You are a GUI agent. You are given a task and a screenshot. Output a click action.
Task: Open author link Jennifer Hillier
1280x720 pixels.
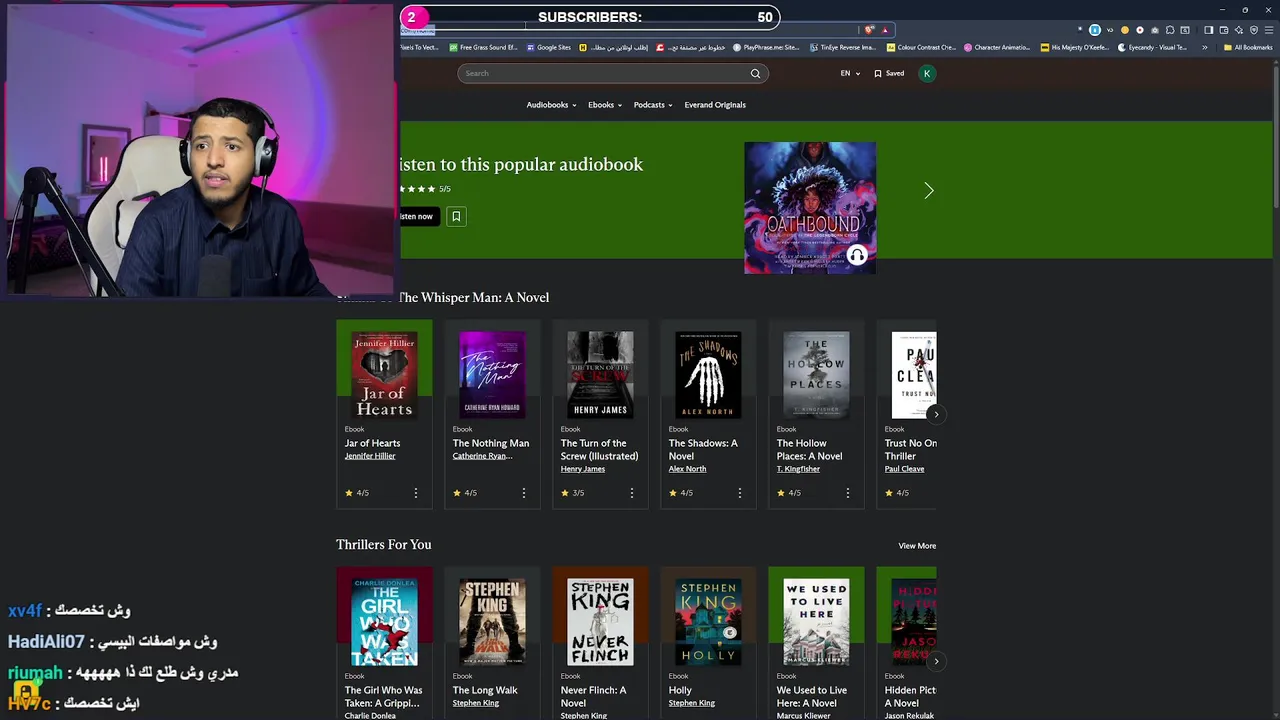pyautogui.click(x=370, y=456)
